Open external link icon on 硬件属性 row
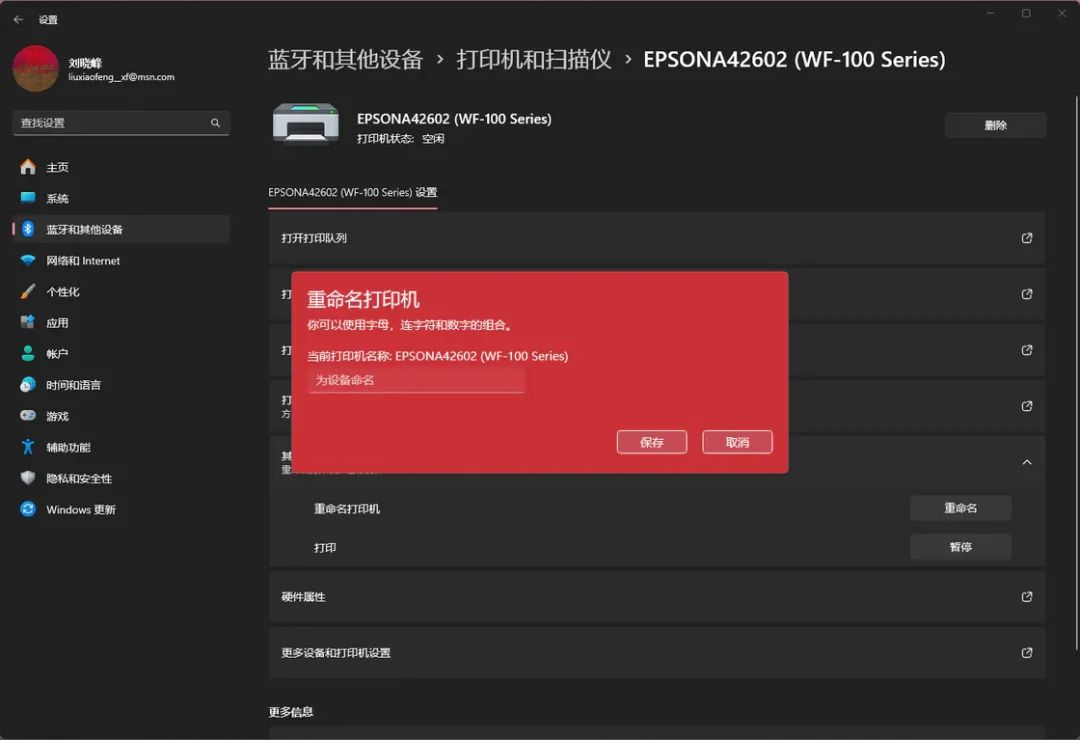 pyautogui.click(x=1026, y=597)
